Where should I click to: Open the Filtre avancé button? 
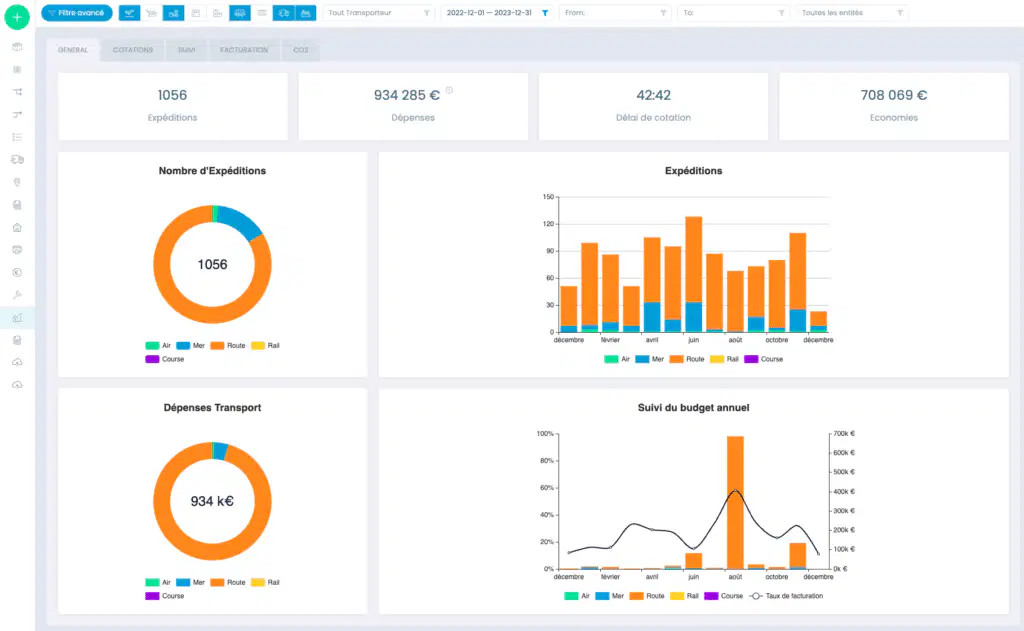[x=77, y=13]
